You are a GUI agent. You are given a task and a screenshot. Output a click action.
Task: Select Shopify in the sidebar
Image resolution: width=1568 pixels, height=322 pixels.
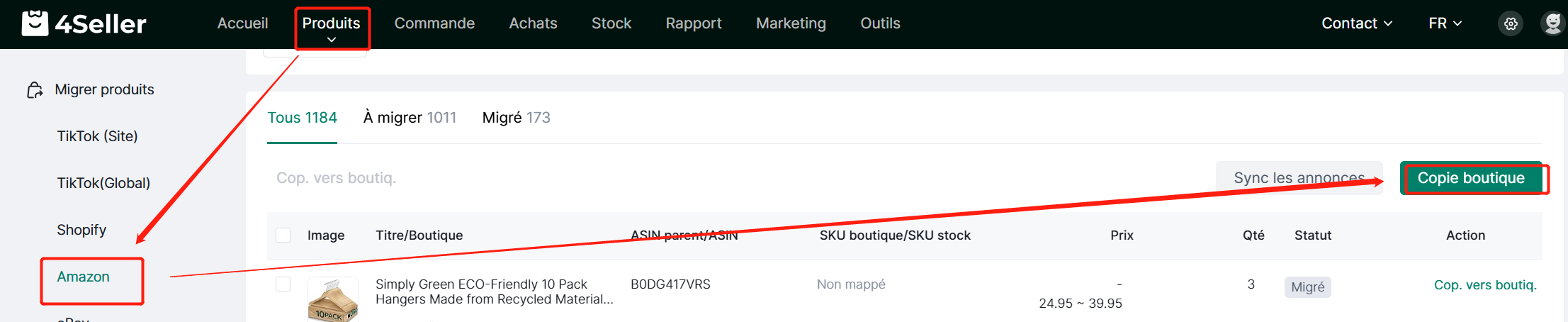coord(81,230)
